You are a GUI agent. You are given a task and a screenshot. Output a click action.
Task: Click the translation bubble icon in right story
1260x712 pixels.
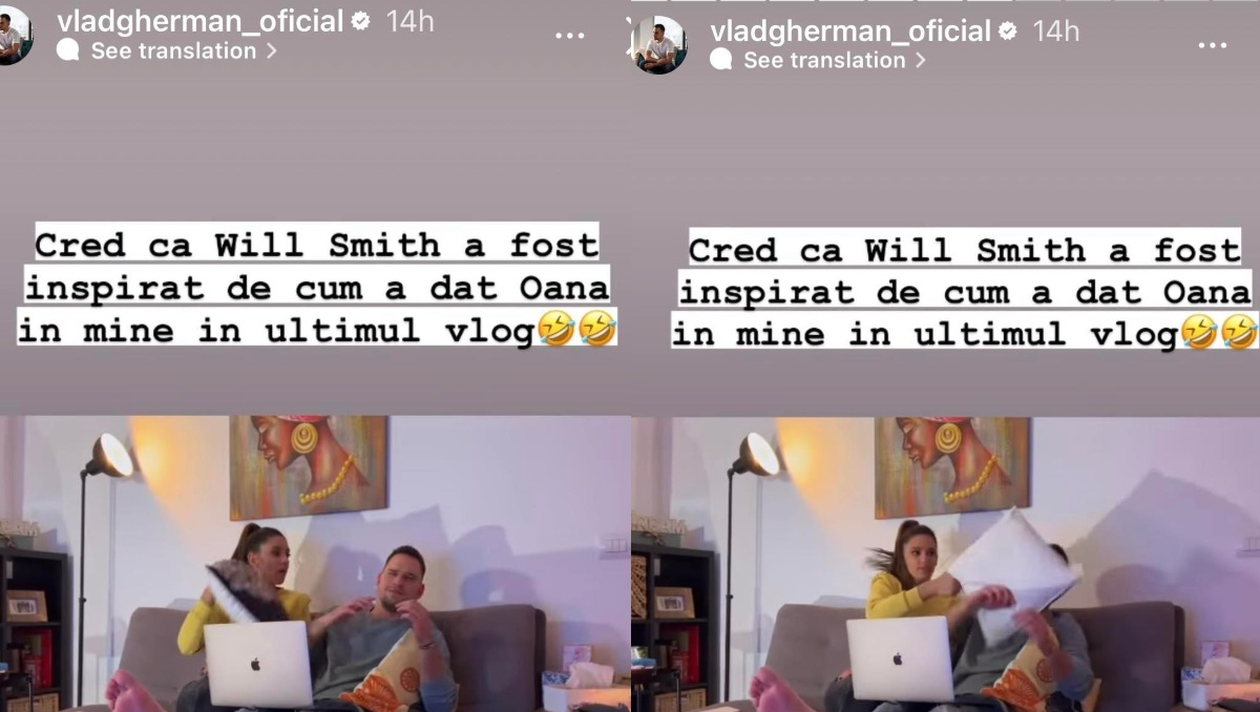tap(721, 60)
